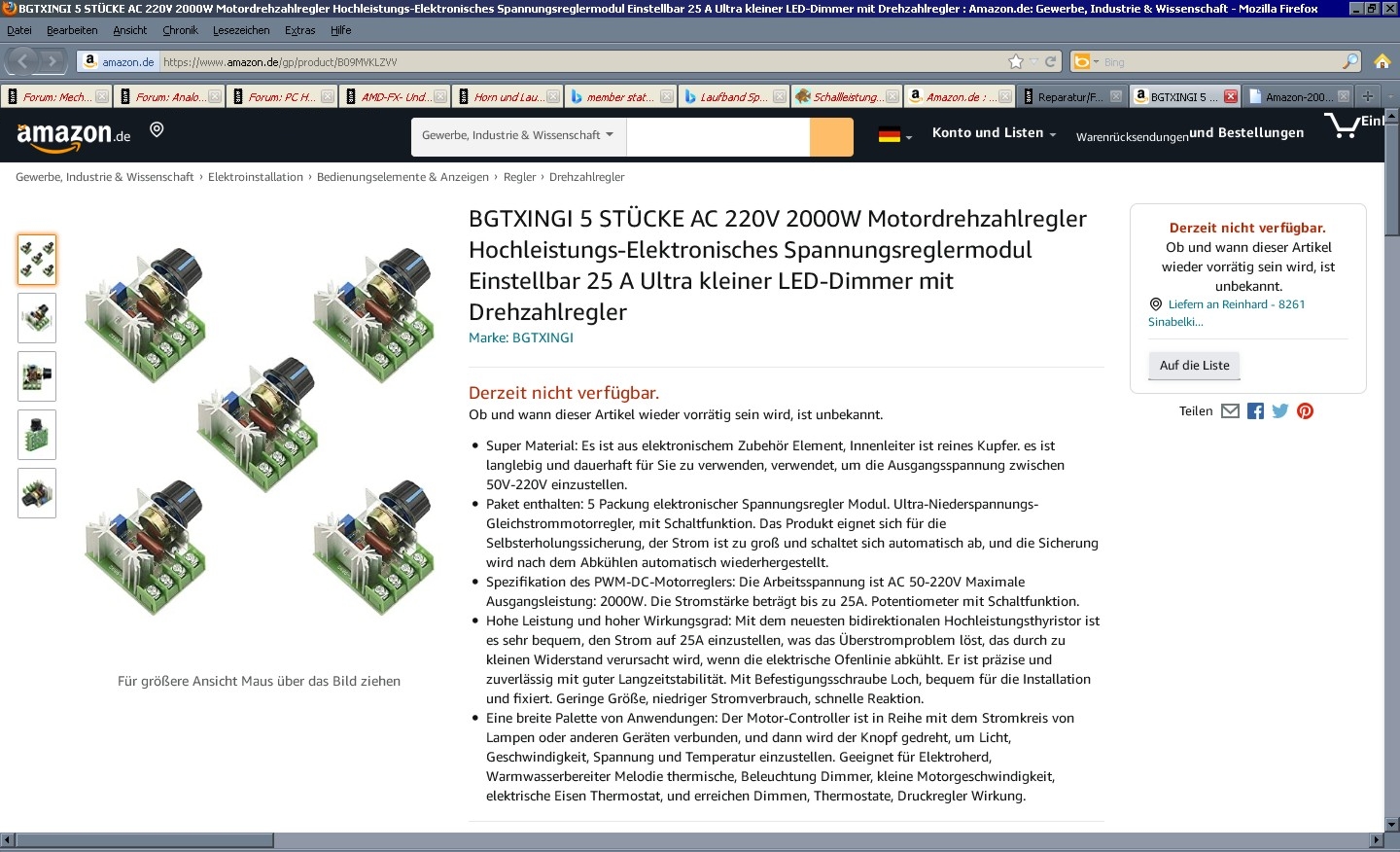Screen dimensions: 1400x852
Task: Close the 'Forum: Mech...' tab
Action: pyautogui.click(x=102, y=96)
